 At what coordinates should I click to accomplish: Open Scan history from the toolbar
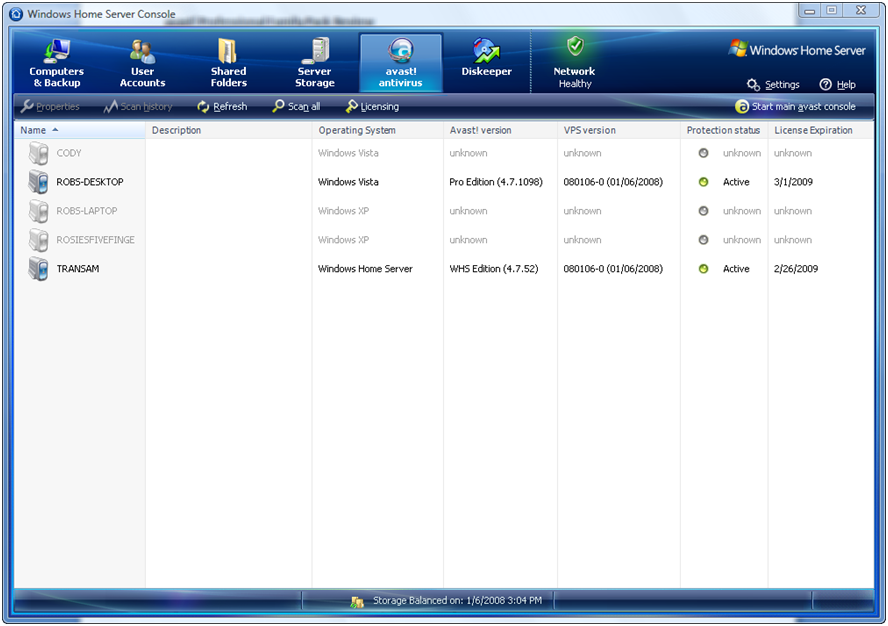[138, 107]
